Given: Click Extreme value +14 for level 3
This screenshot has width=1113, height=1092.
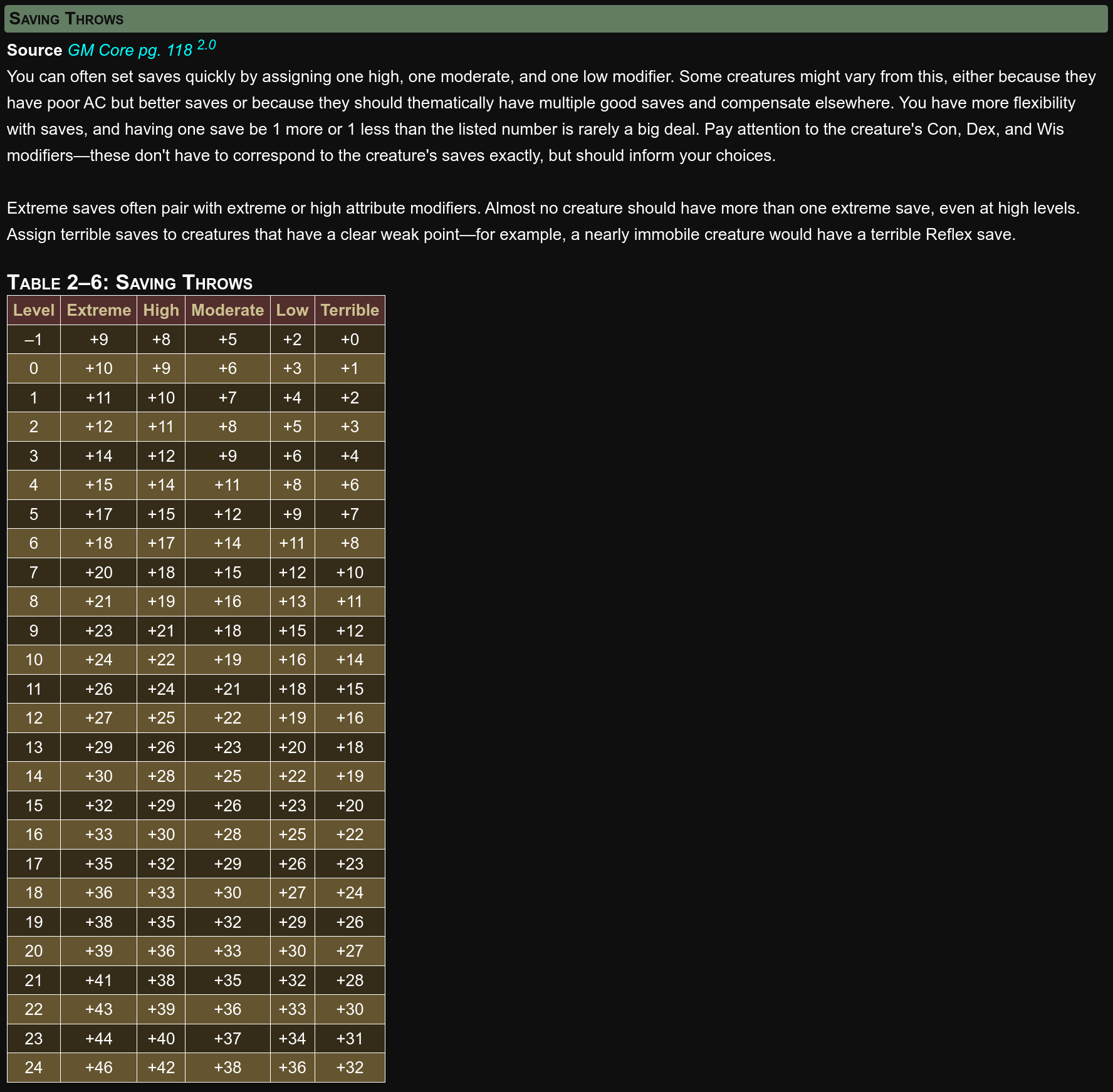Looking at the screenshot, I should click(x=99, y=456).
